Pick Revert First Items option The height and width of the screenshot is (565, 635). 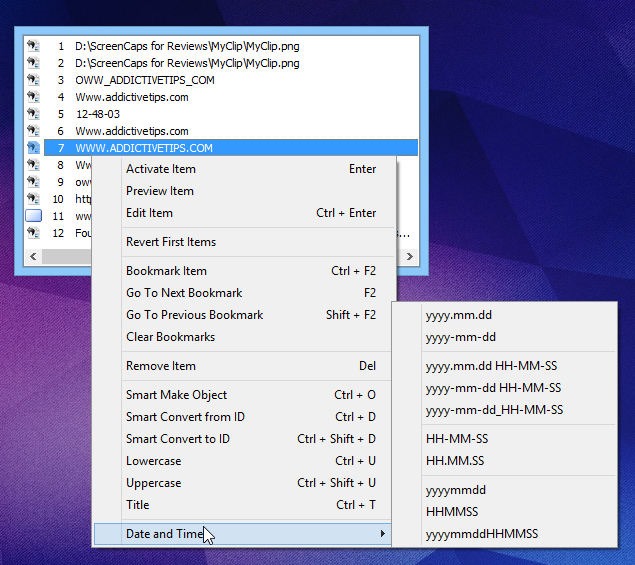243,242
